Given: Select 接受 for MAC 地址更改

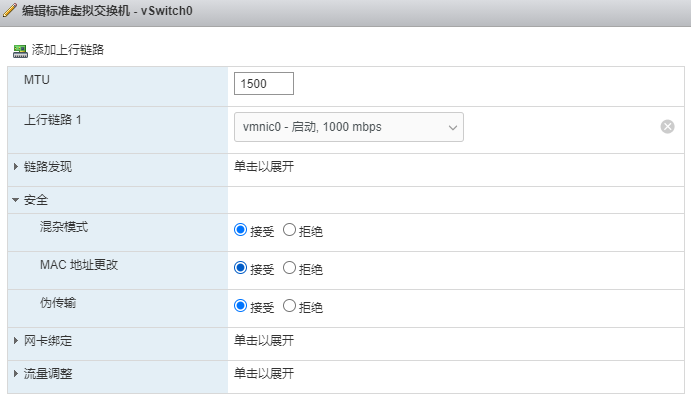Looking at the screenshot, I should (240, 268).
